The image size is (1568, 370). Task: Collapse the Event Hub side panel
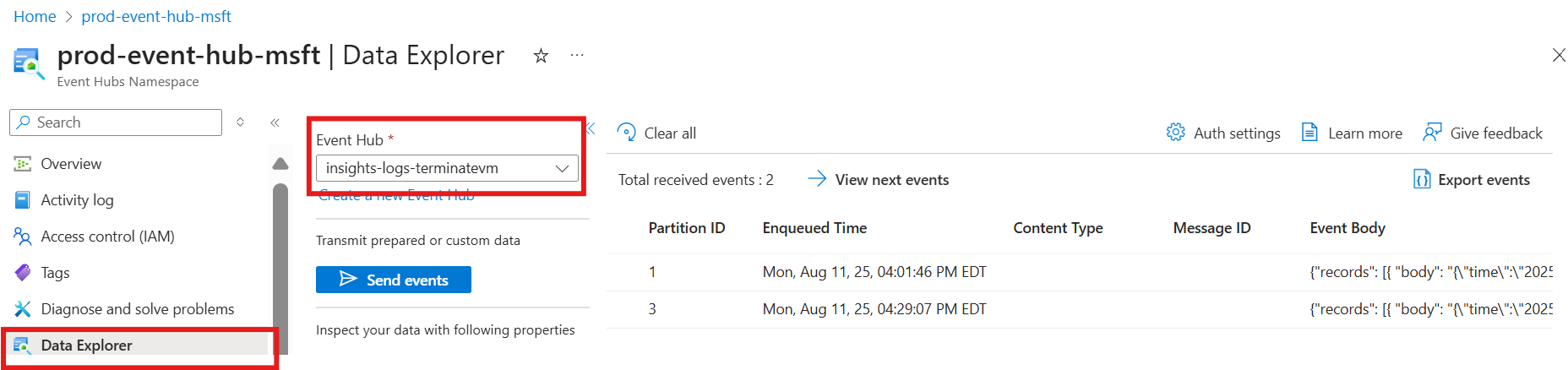point(591,128)
